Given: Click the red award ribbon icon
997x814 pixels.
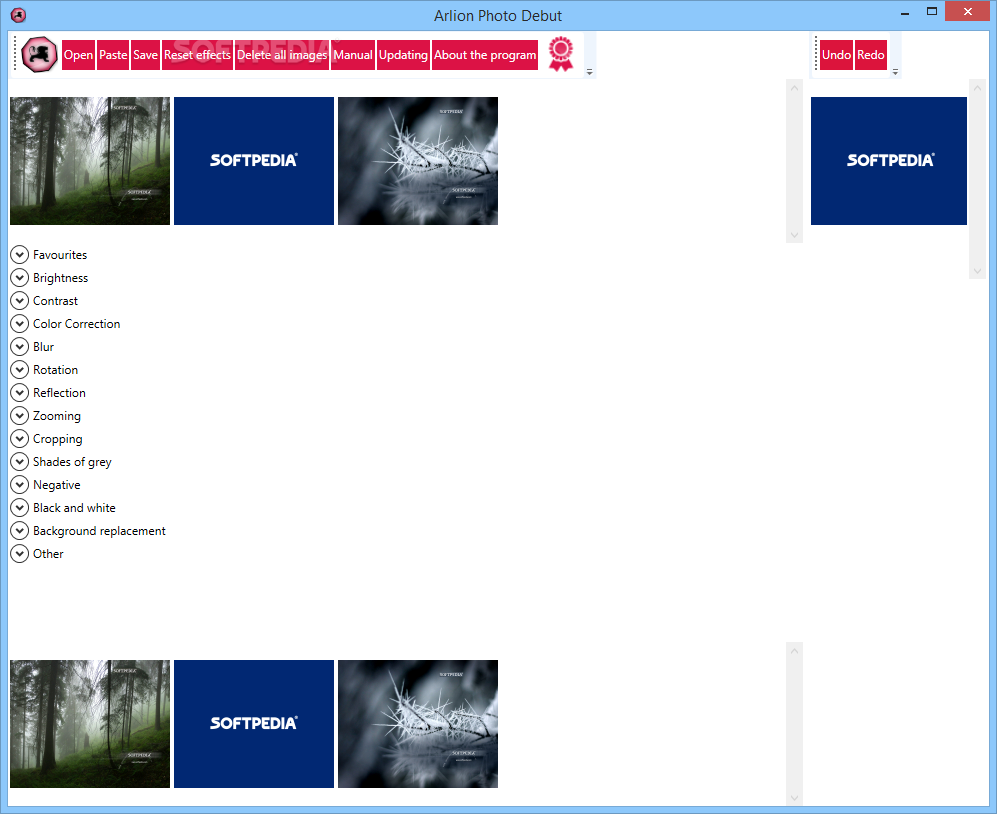Looking at the screenshot, I should coord(561,54).
